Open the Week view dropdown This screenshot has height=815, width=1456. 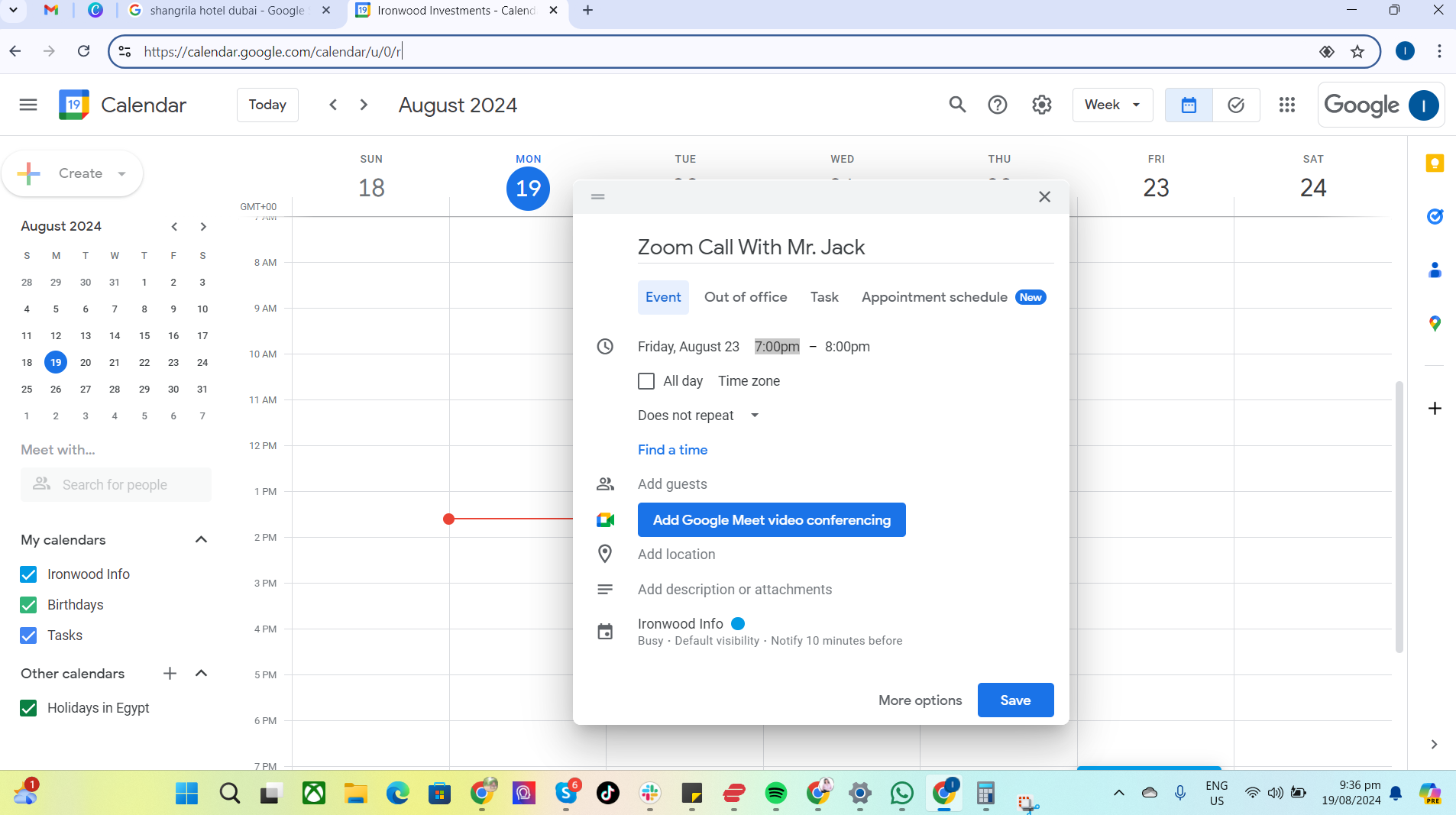(x=1112, y=105)
